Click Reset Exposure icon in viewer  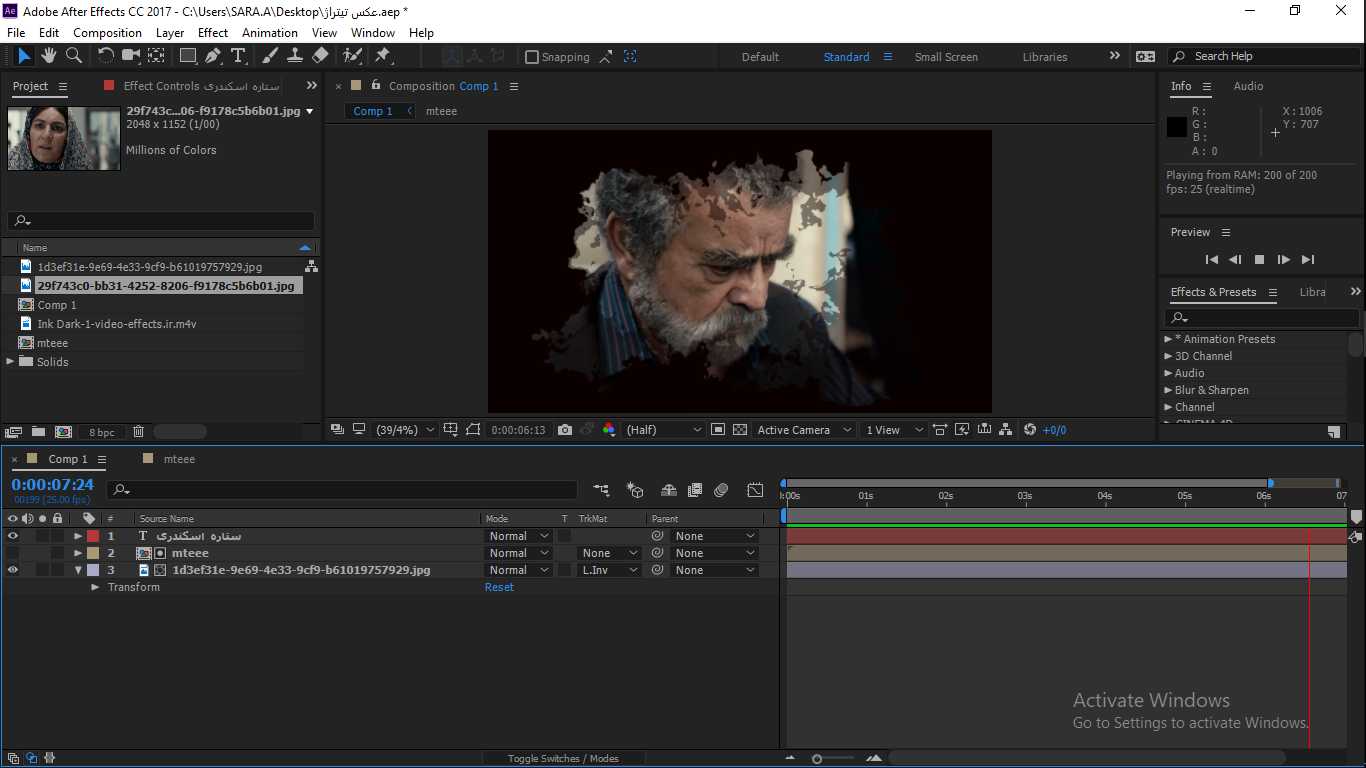[x=1030, y=430]
